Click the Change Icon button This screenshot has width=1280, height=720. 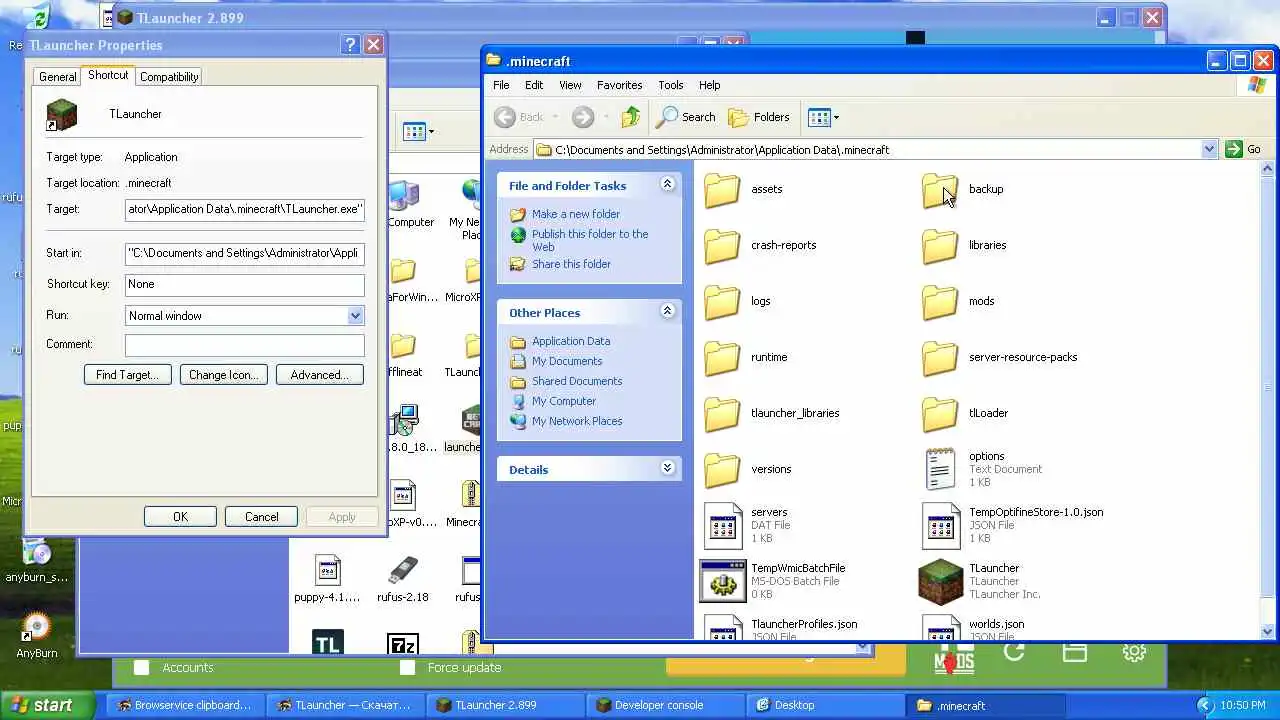223,375
